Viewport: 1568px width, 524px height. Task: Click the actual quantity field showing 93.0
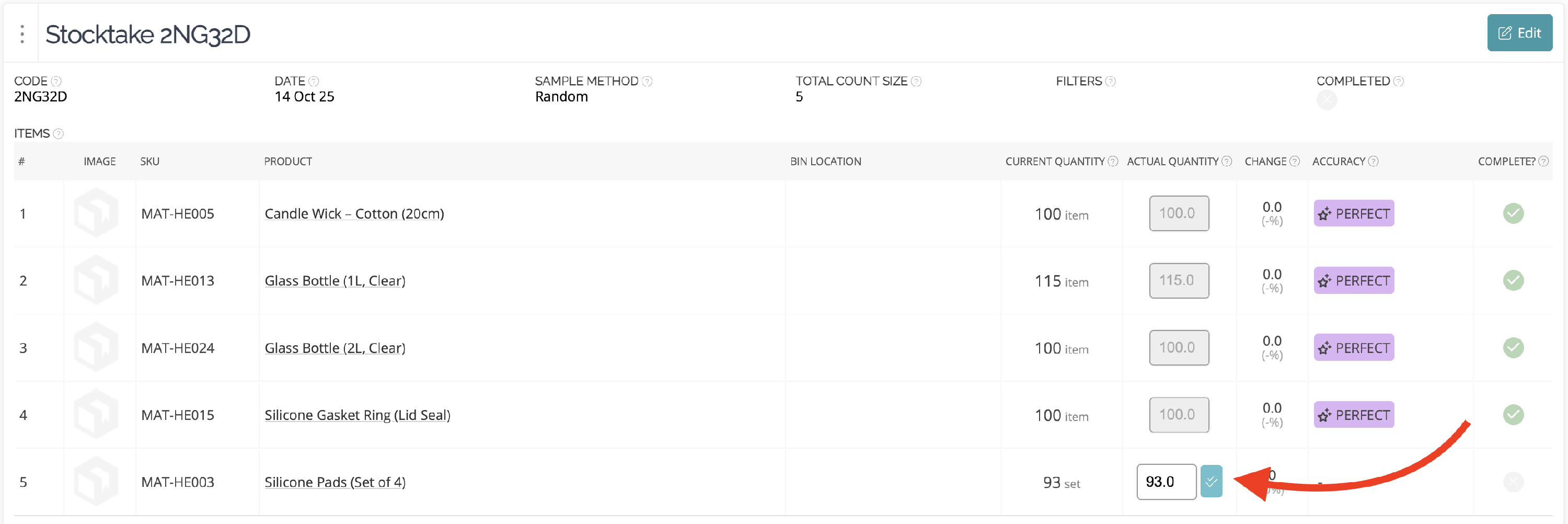pos(1166,481)
